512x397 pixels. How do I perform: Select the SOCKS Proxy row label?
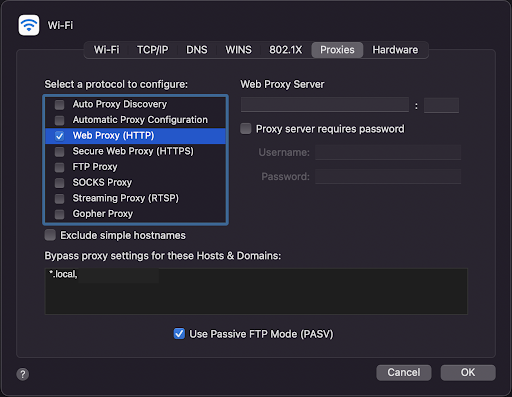[x=102, y=183]
